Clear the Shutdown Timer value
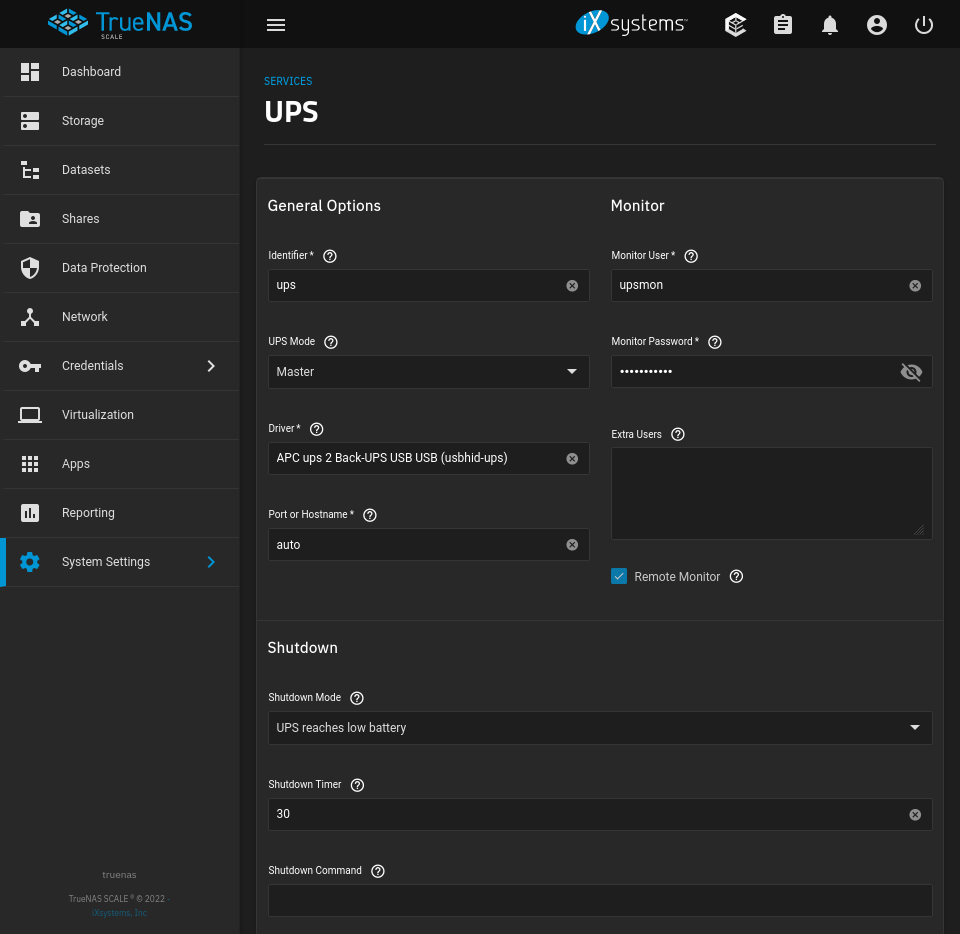 (x=915, y=815)
